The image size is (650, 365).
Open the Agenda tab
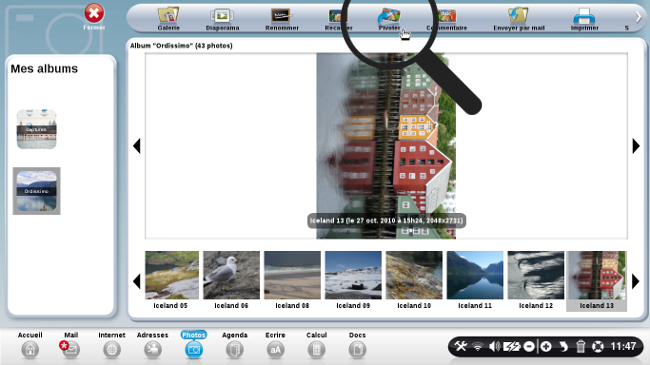(235, 345)
